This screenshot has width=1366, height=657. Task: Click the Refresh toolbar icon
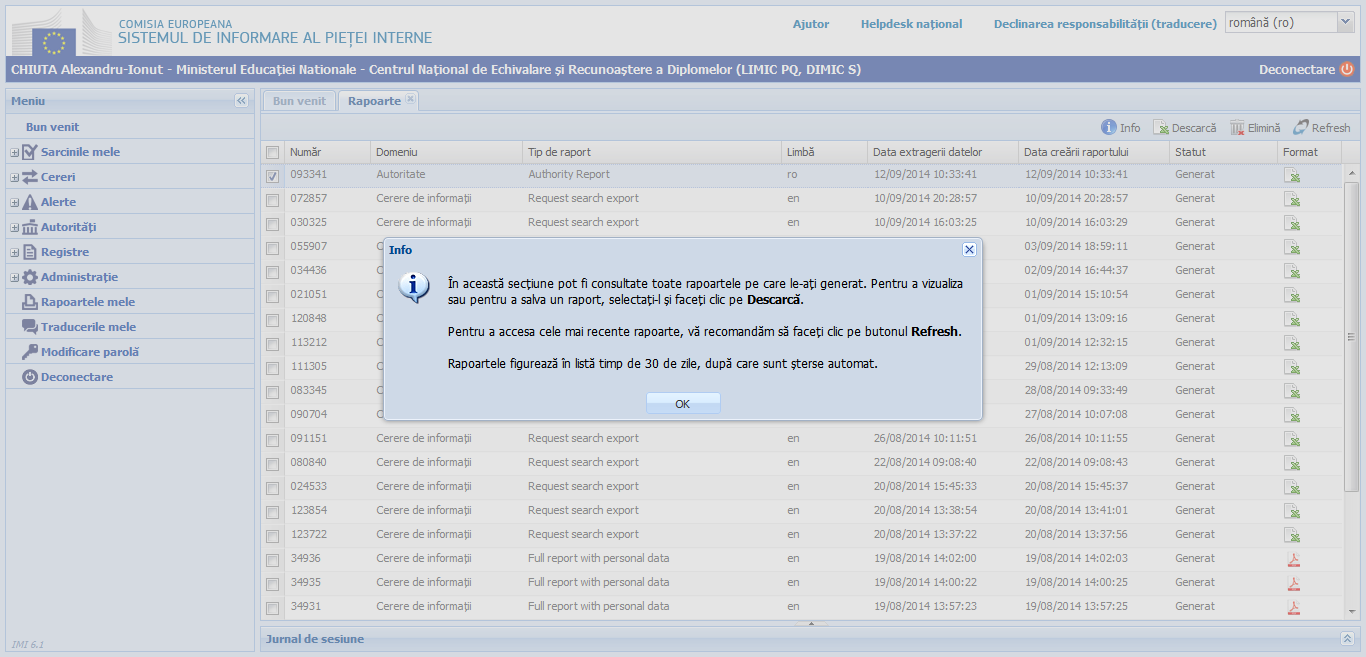click(x=1301, y=128)
